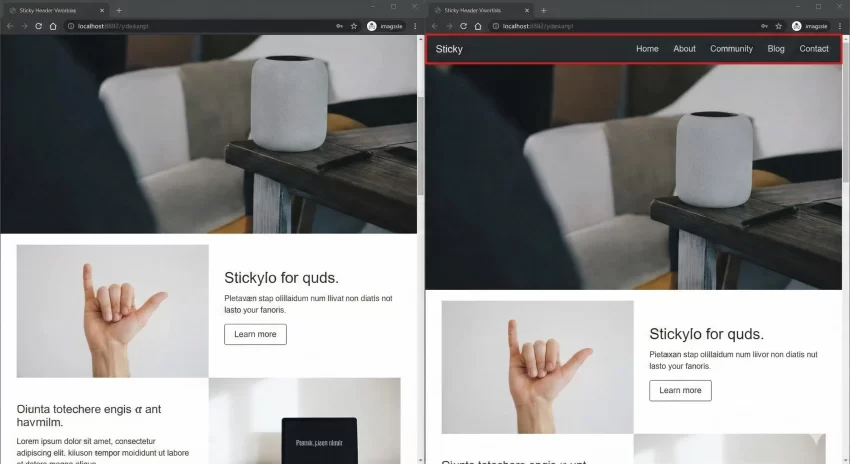Open Blog link in sticky header
The width and height of the screenshot is (850, 464).
pos(776,49)
